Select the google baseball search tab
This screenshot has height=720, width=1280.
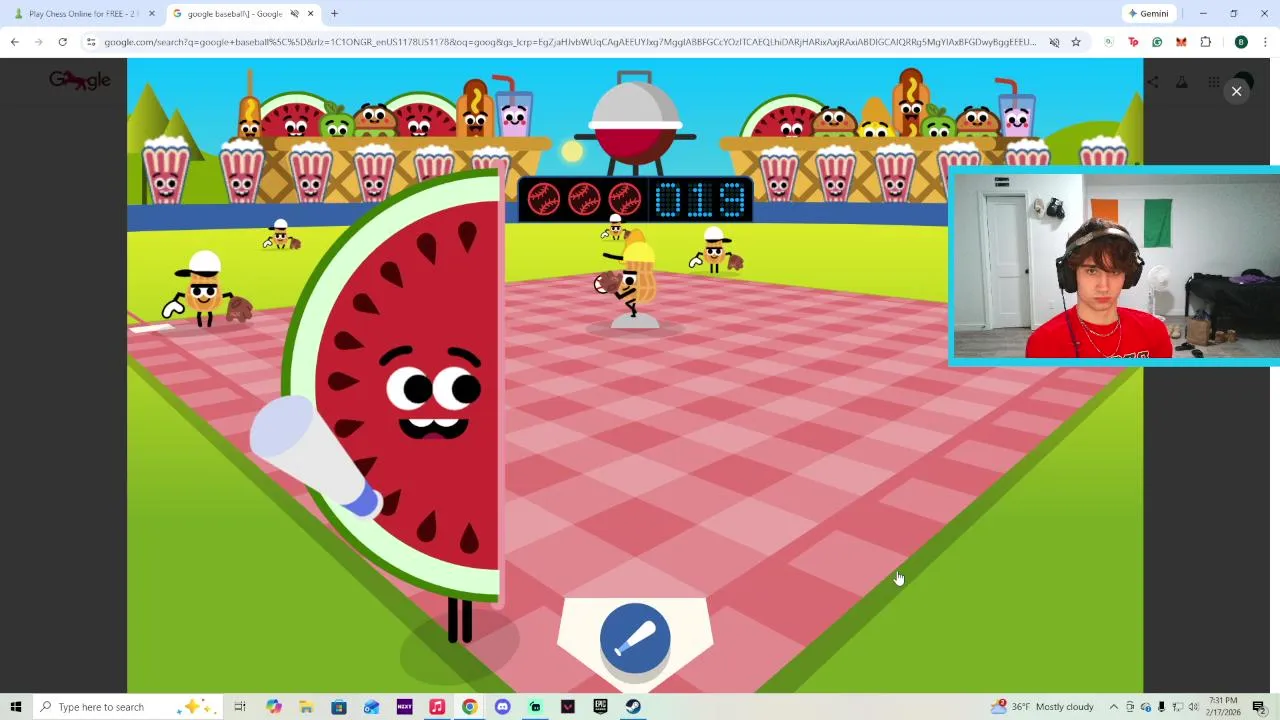click(240, 14)
